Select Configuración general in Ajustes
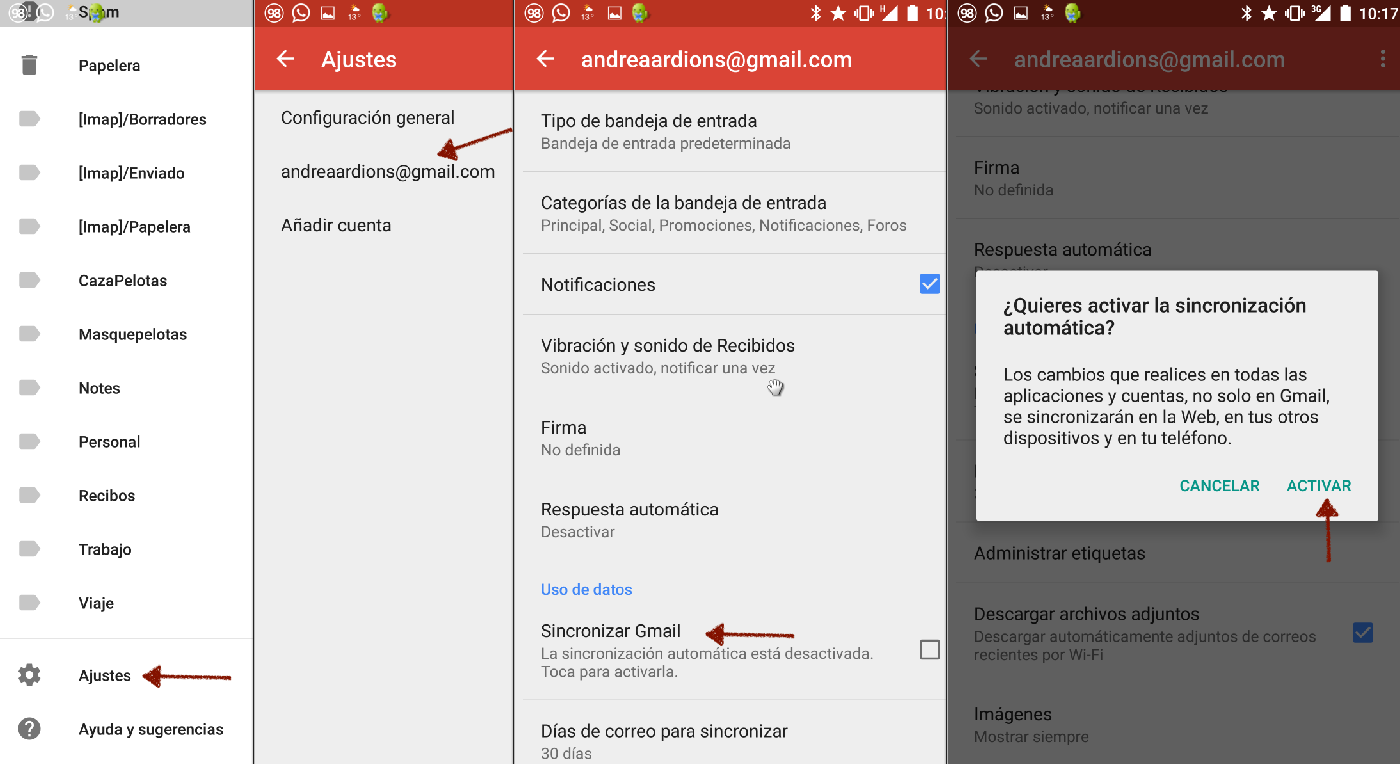The width and height of the screenshot is (1400, 764). [370, 117]
